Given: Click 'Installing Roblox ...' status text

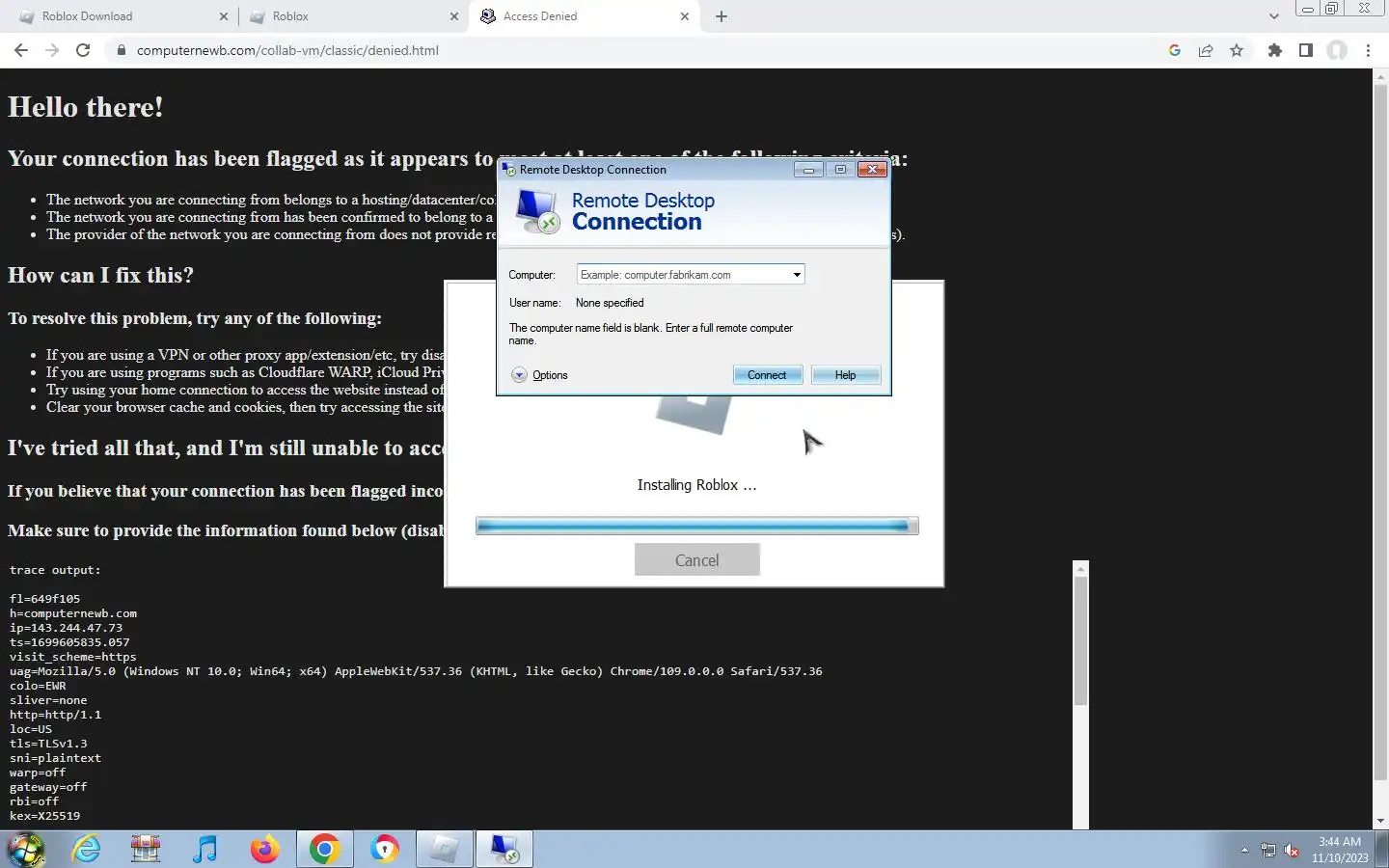Looking at the screenshot, I should [x=696, y=485].
